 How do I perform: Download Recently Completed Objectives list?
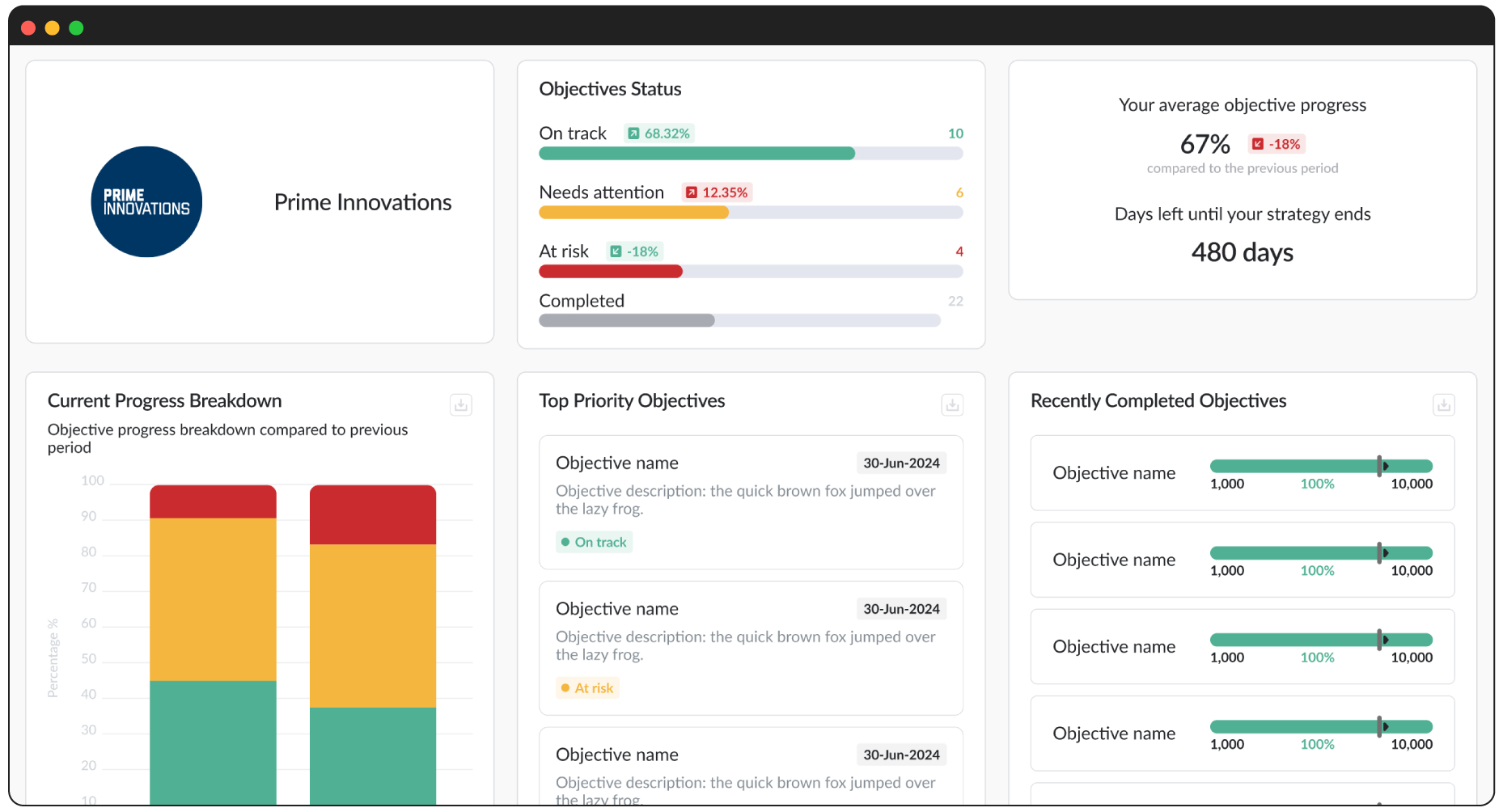pos(1444,404)
